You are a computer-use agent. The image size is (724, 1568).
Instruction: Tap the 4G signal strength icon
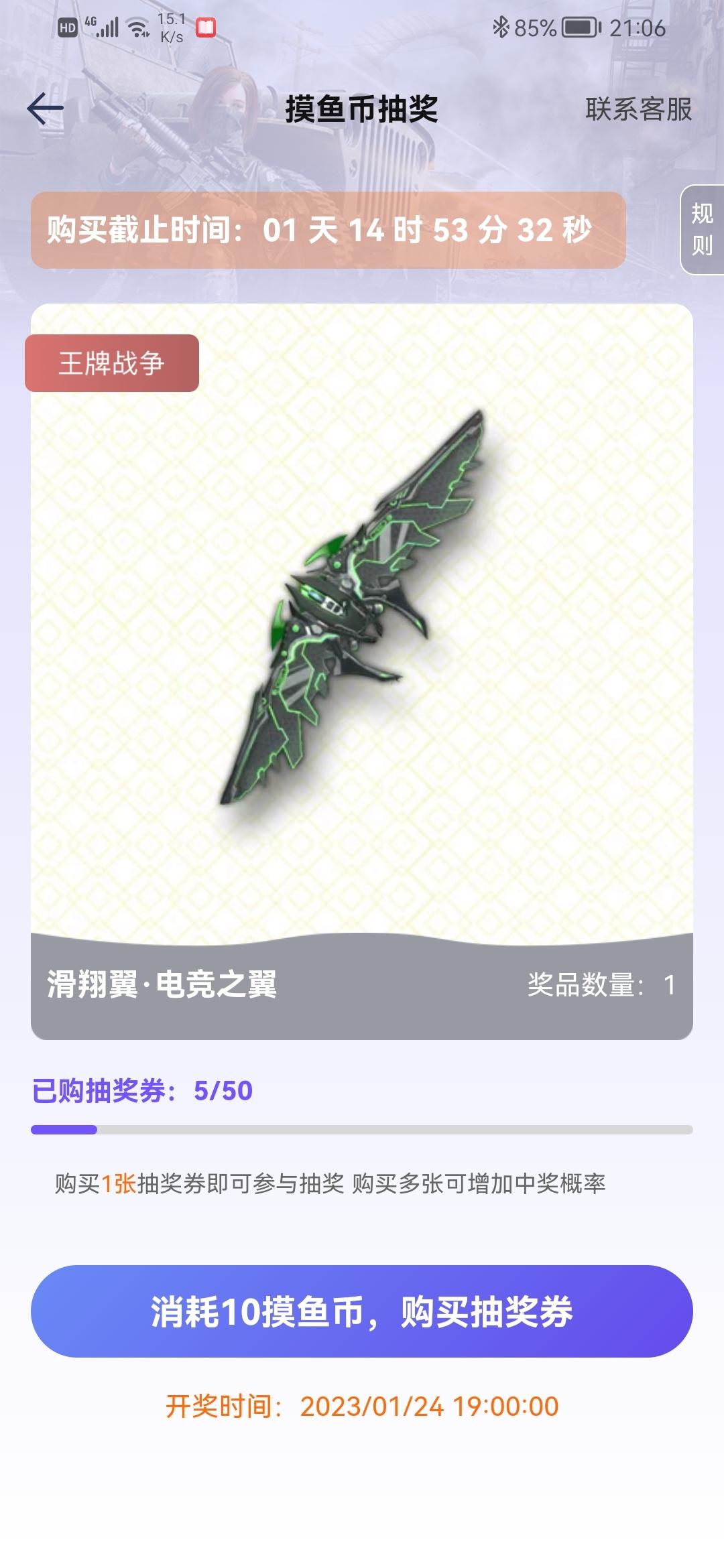(102, 27)
